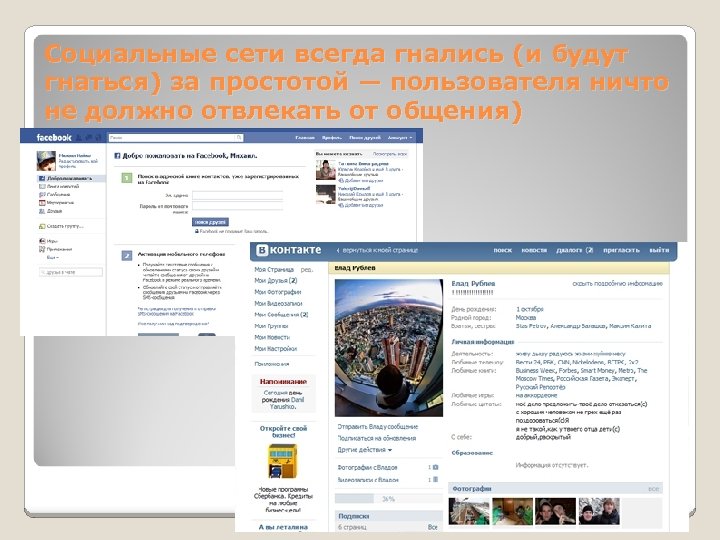Click the ВКонтакте logo
Screen dimensions: 720x540
pos(289,250)
